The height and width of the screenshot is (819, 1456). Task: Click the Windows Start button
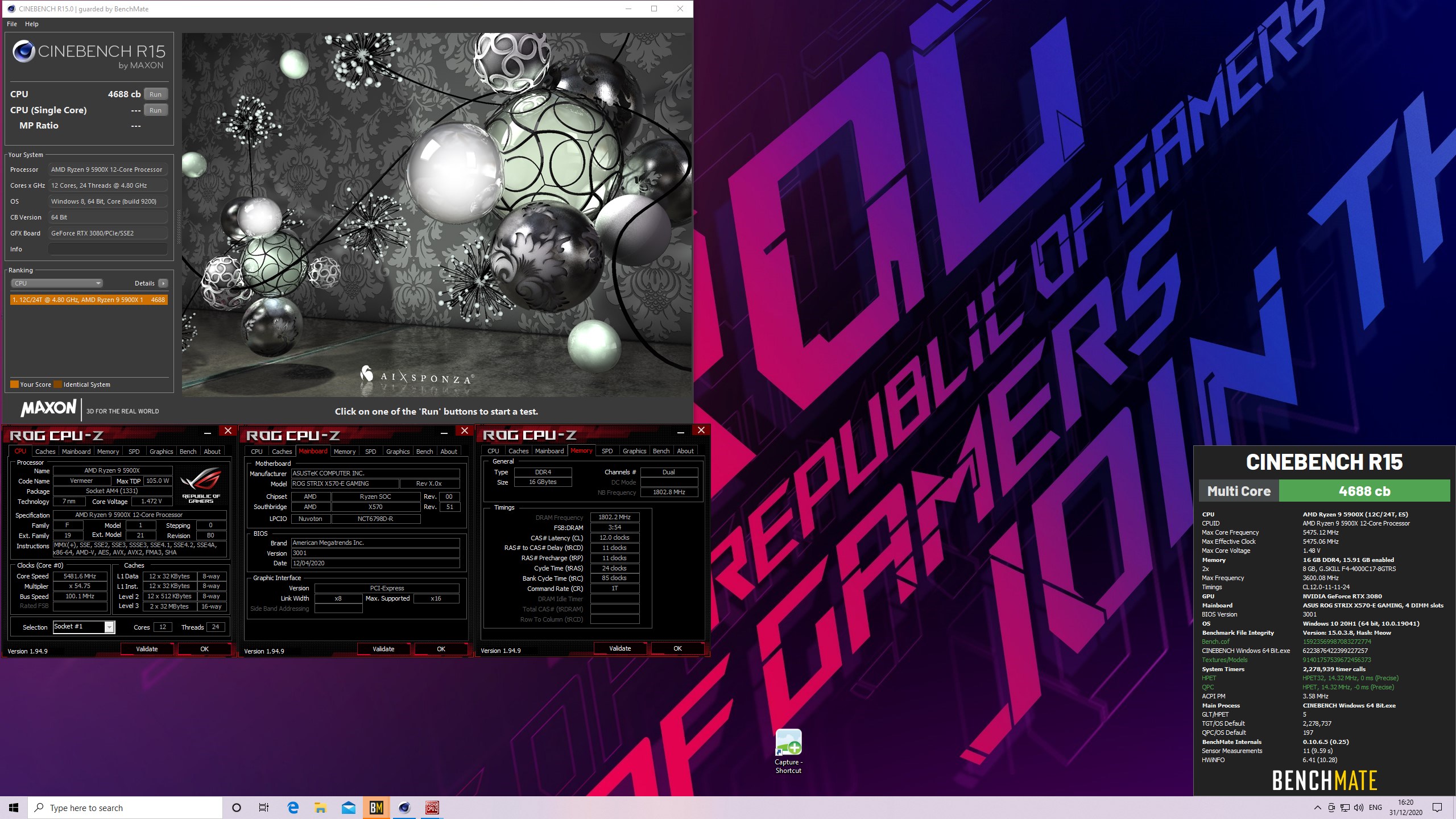(14, 808)
